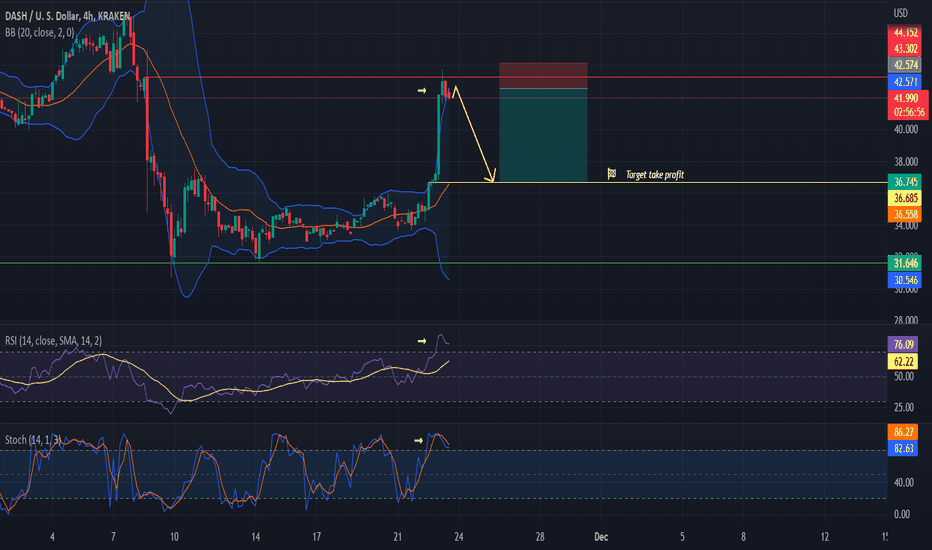Select the red stop-loss zone of the short position
Screen dimensions: 932x550
(543, 76)
